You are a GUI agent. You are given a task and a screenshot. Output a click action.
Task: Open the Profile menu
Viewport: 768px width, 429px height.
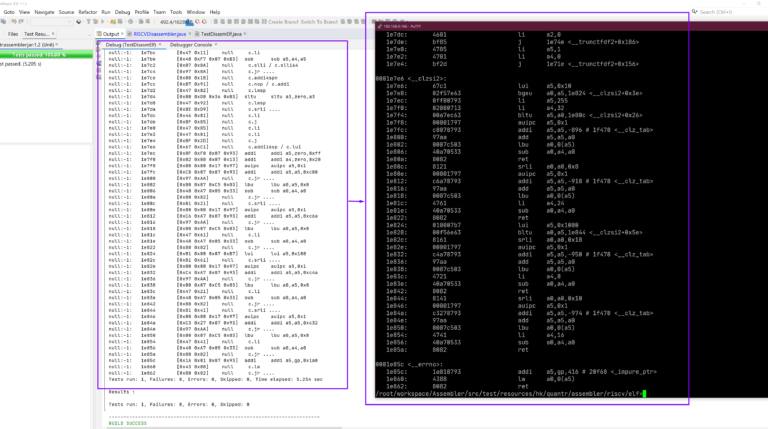click(x=142, y=12)
